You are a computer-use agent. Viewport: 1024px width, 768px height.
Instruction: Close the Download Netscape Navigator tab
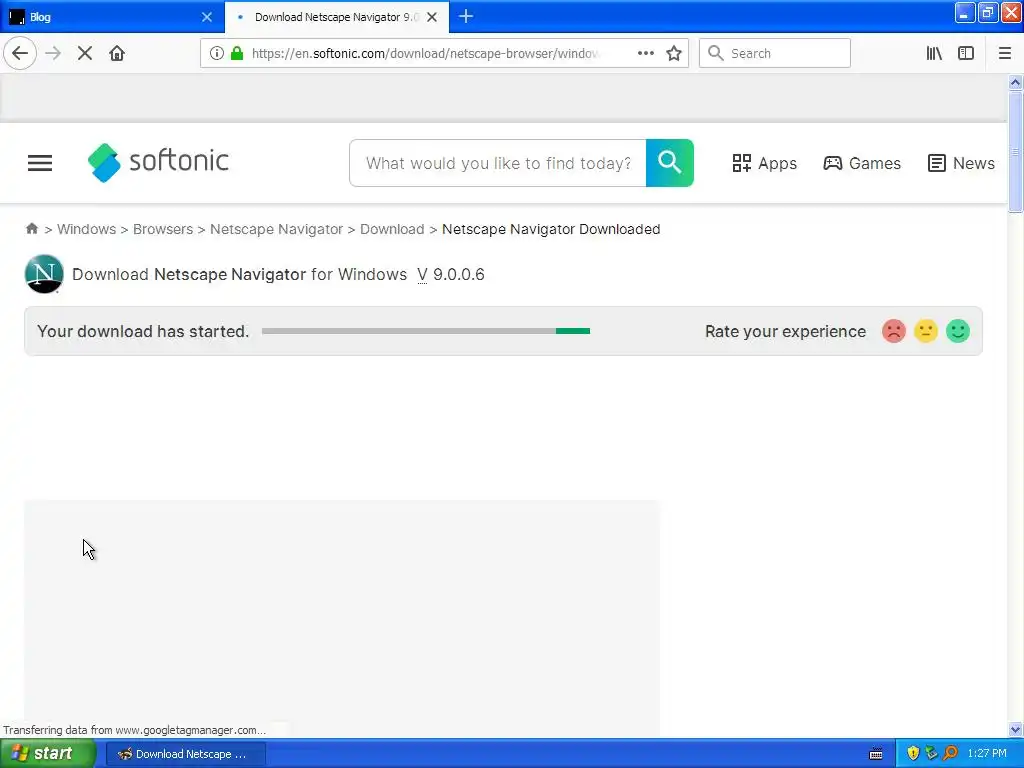tap(432, 17)
